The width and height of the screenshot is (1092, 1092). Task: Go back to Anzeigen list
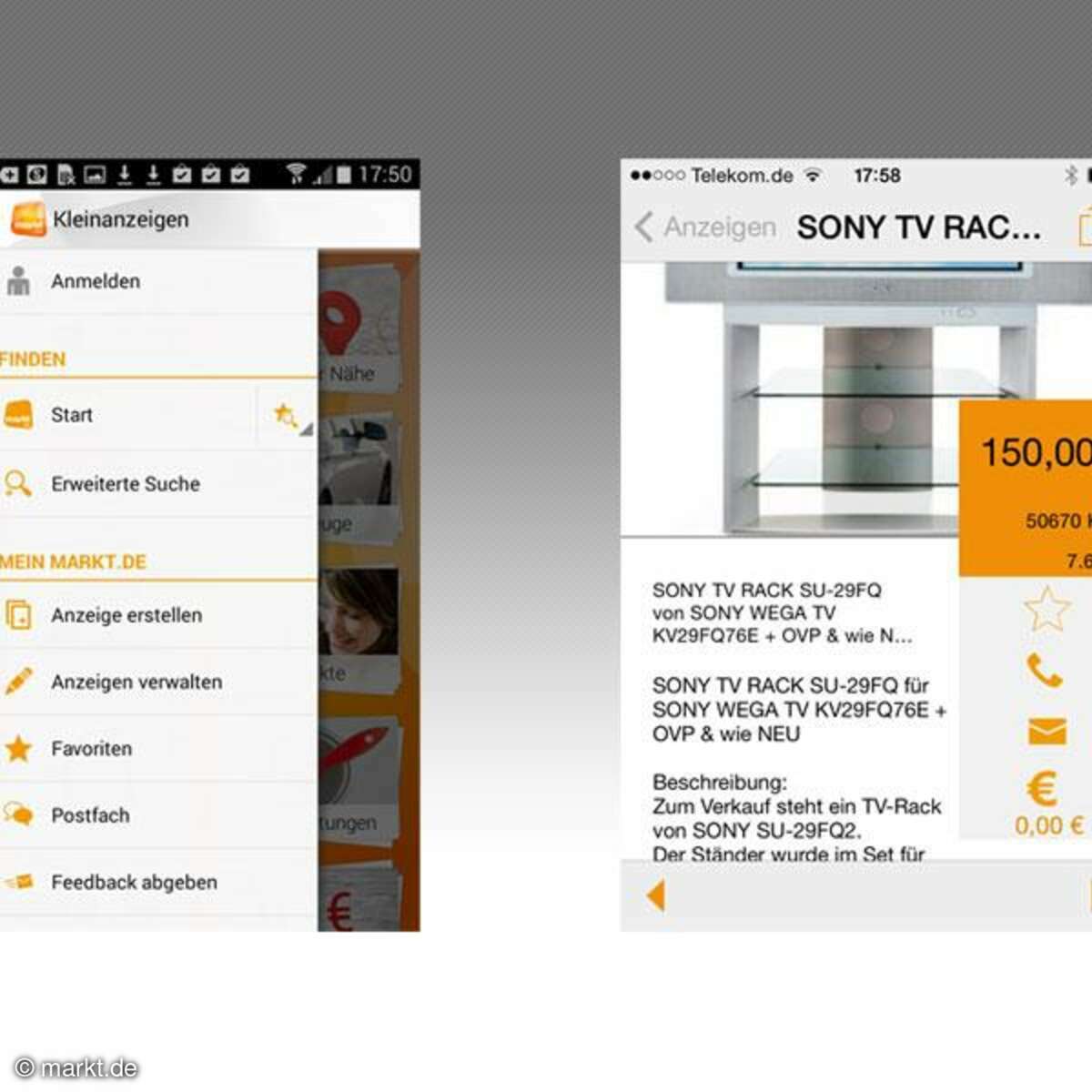[x=705, y=227]
